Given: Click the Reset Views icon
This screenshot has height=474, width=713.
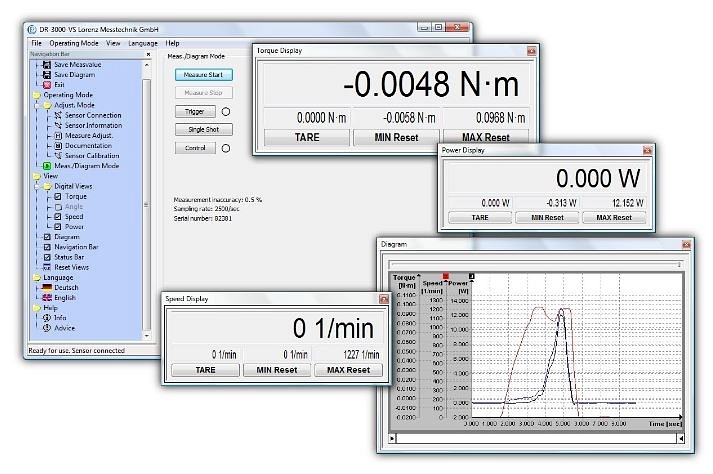Looking at the screenshot, I should pyautogui.click(x=46, y=267).
